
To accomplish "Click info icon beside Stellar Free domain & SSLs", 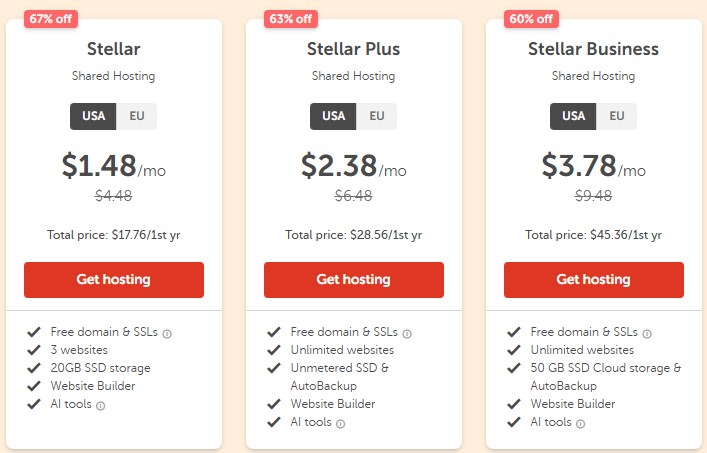I will click(167, 333).
